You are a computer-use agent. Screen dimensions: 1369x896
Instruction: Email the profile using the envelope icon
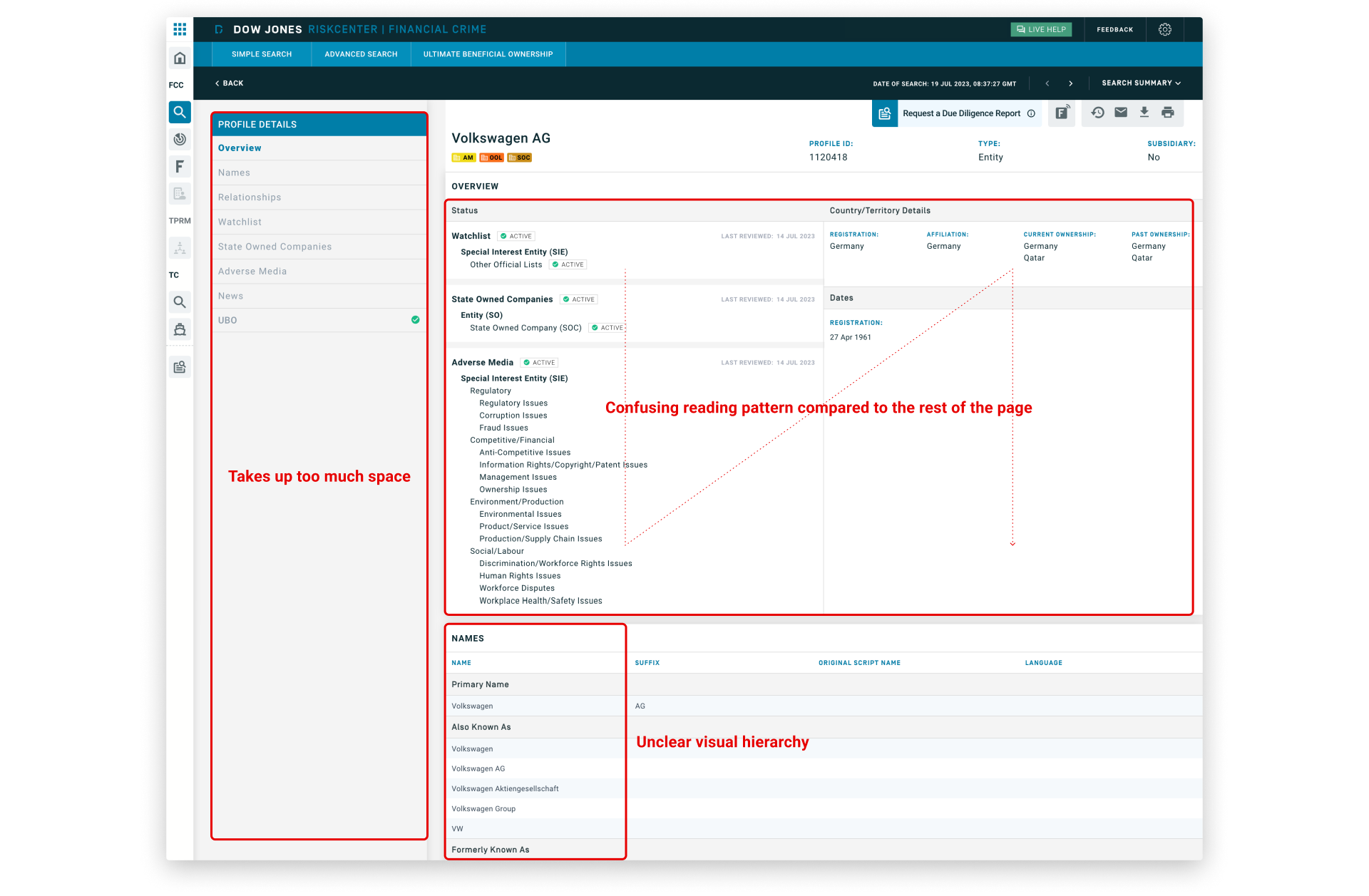(x=1121, y=113)
